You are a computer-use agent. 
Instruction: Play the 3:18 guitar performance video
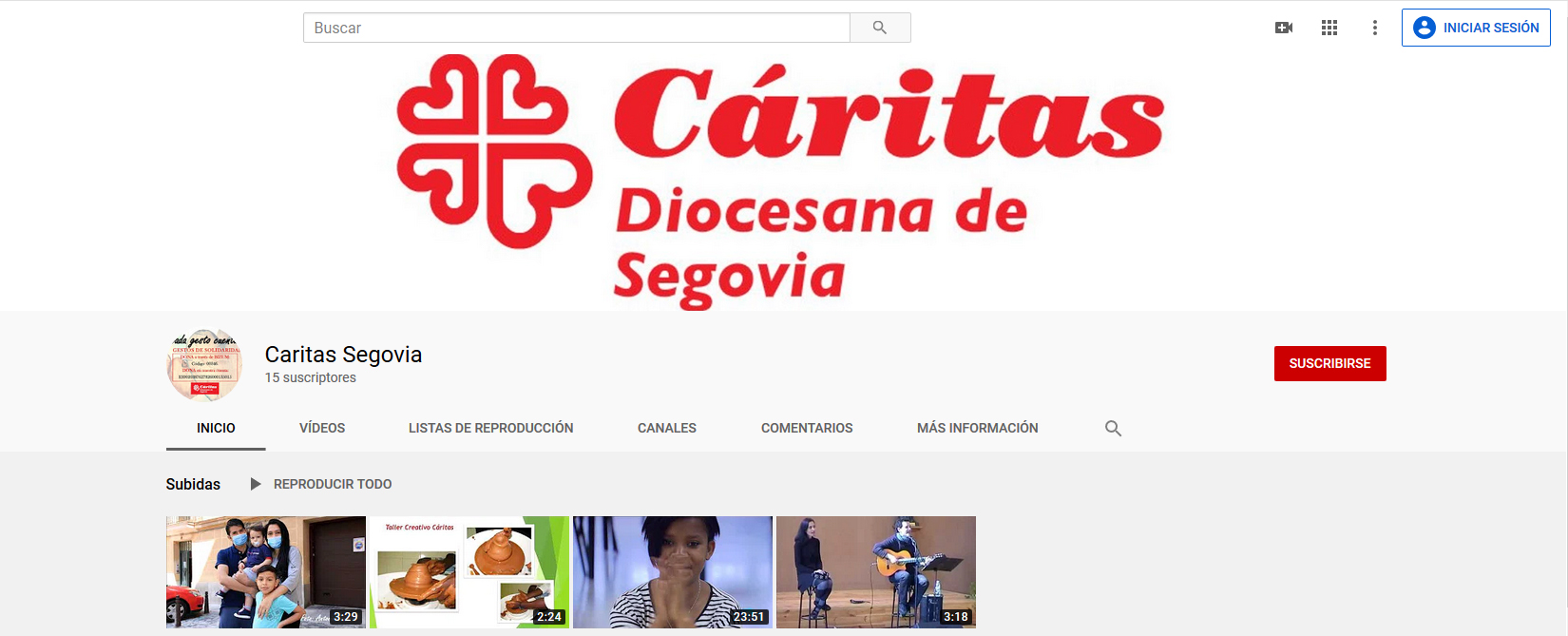coord(876,572)
